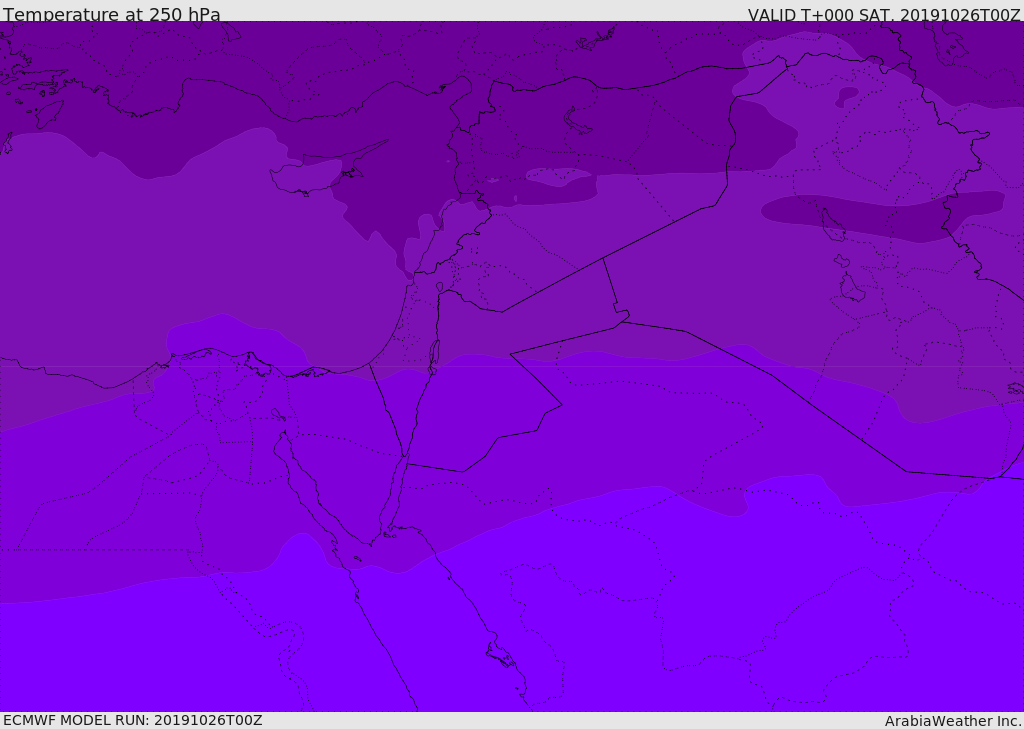Click the 'Temperature at 250 hPa' title text
1024x729 pixels.
coord(112,14)
